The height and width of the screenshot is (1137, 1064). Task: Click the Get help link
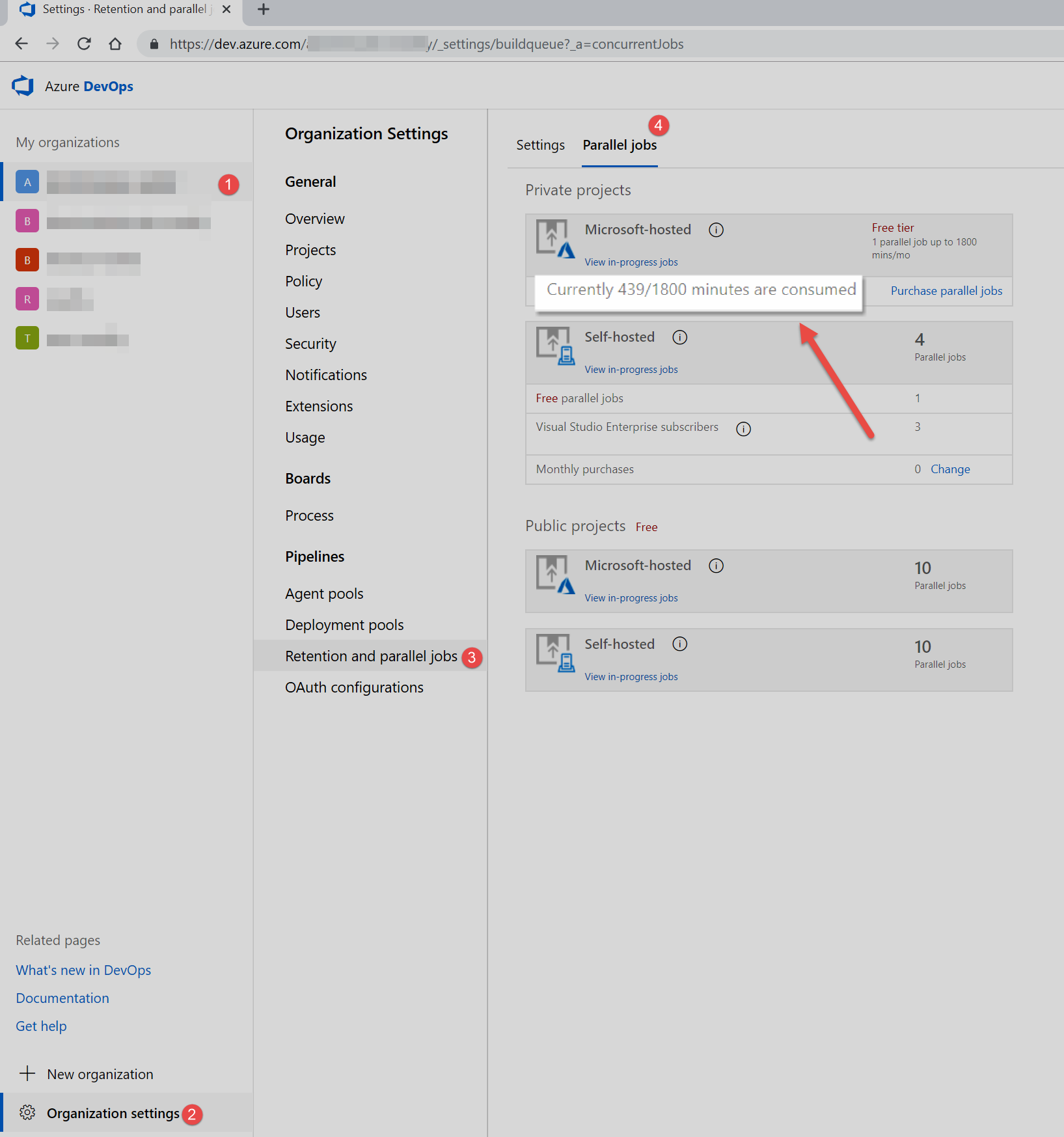tap(41, 1026)
